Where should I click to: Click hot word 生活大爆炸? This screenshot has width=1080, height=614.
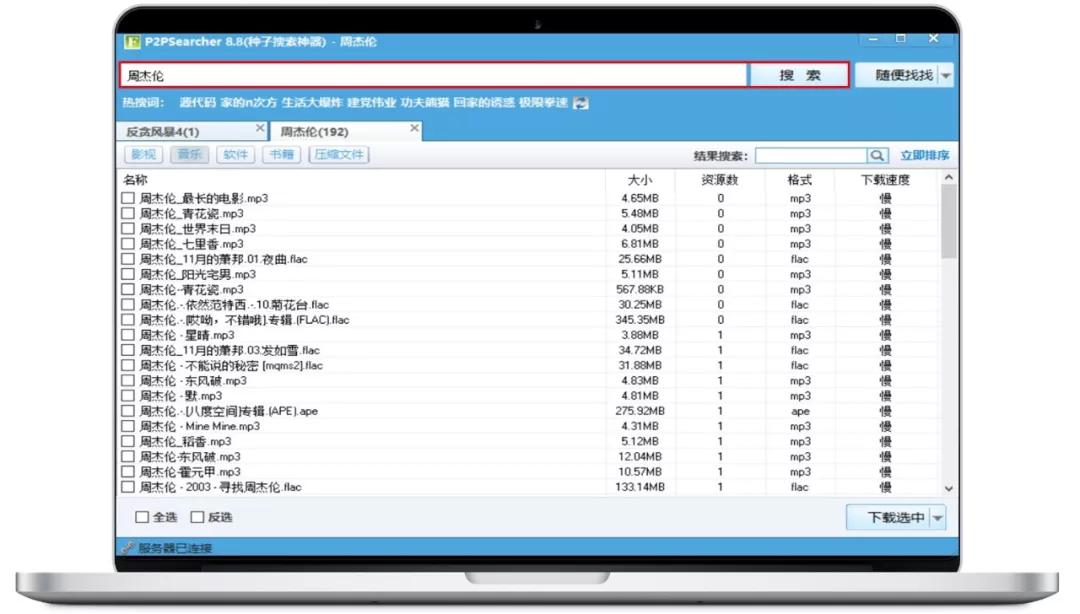pyautogui.click(x=312, y=103)
